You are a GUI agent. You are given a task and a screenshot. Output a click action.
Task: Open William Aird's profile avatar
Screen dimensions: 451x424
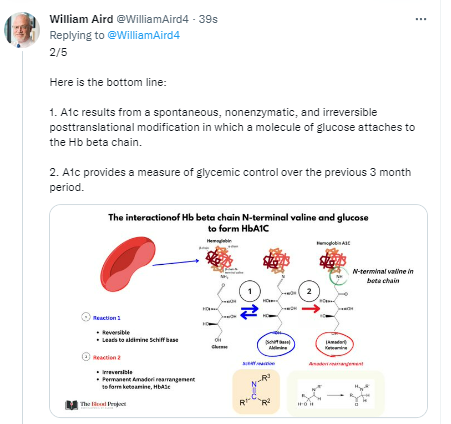tap(22, 30)
